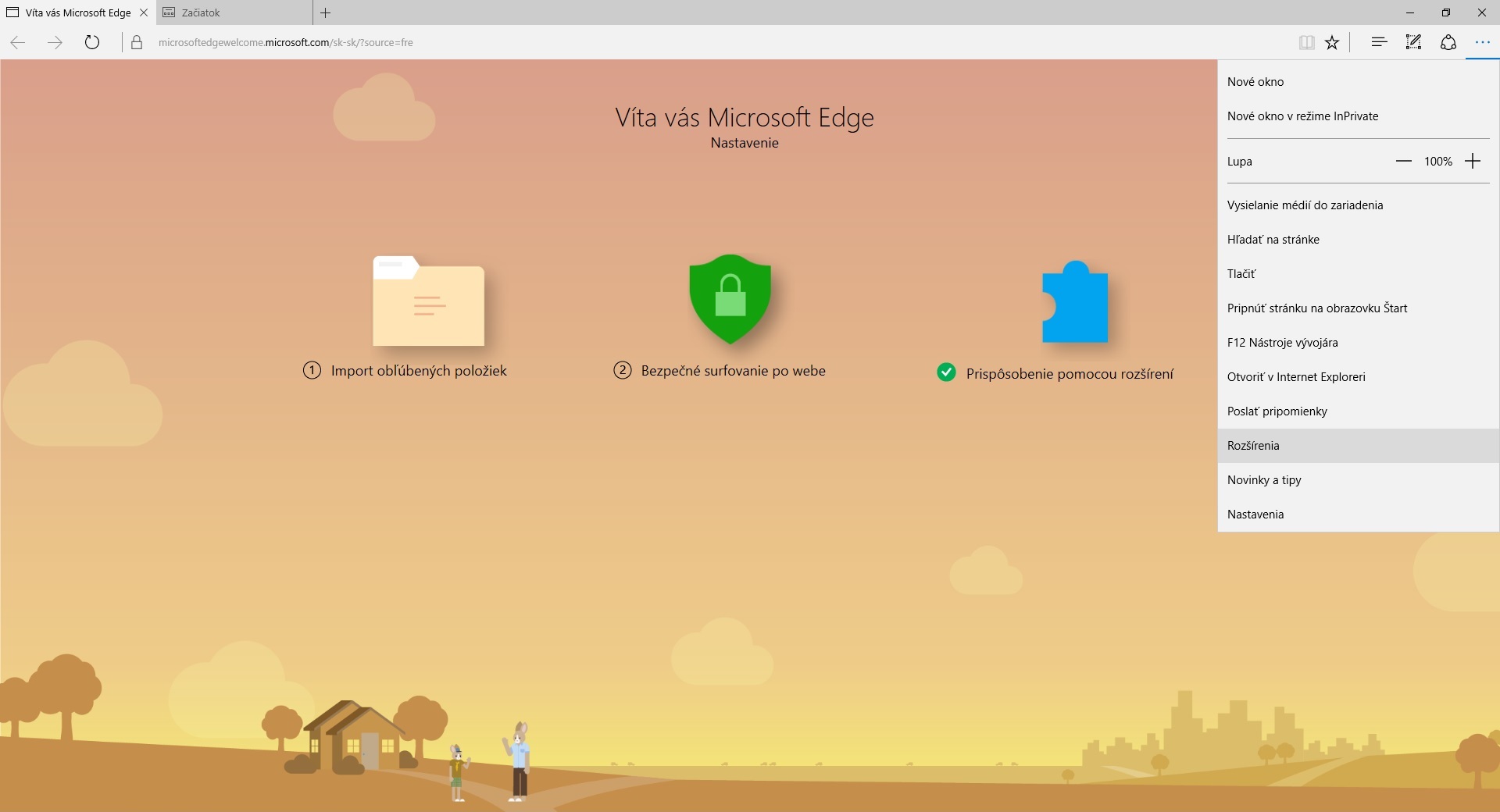Click the Lupa zoom label

1239,162
